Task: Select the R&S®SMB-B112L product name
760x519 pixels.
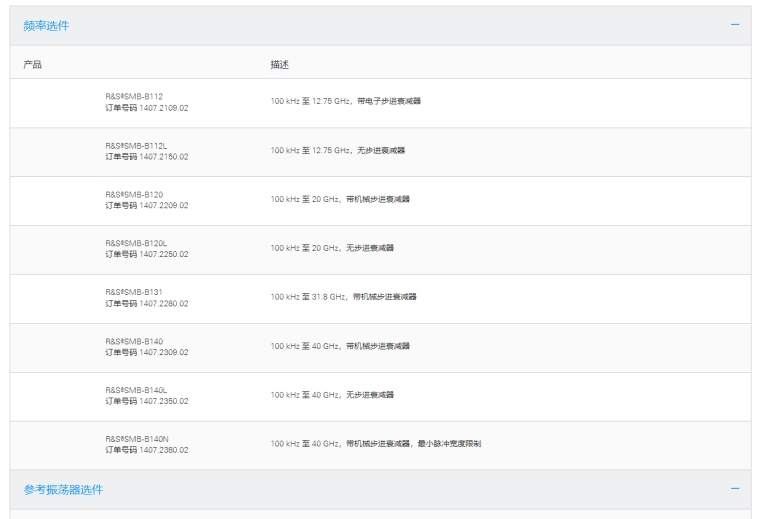Action: pos(136,145)
